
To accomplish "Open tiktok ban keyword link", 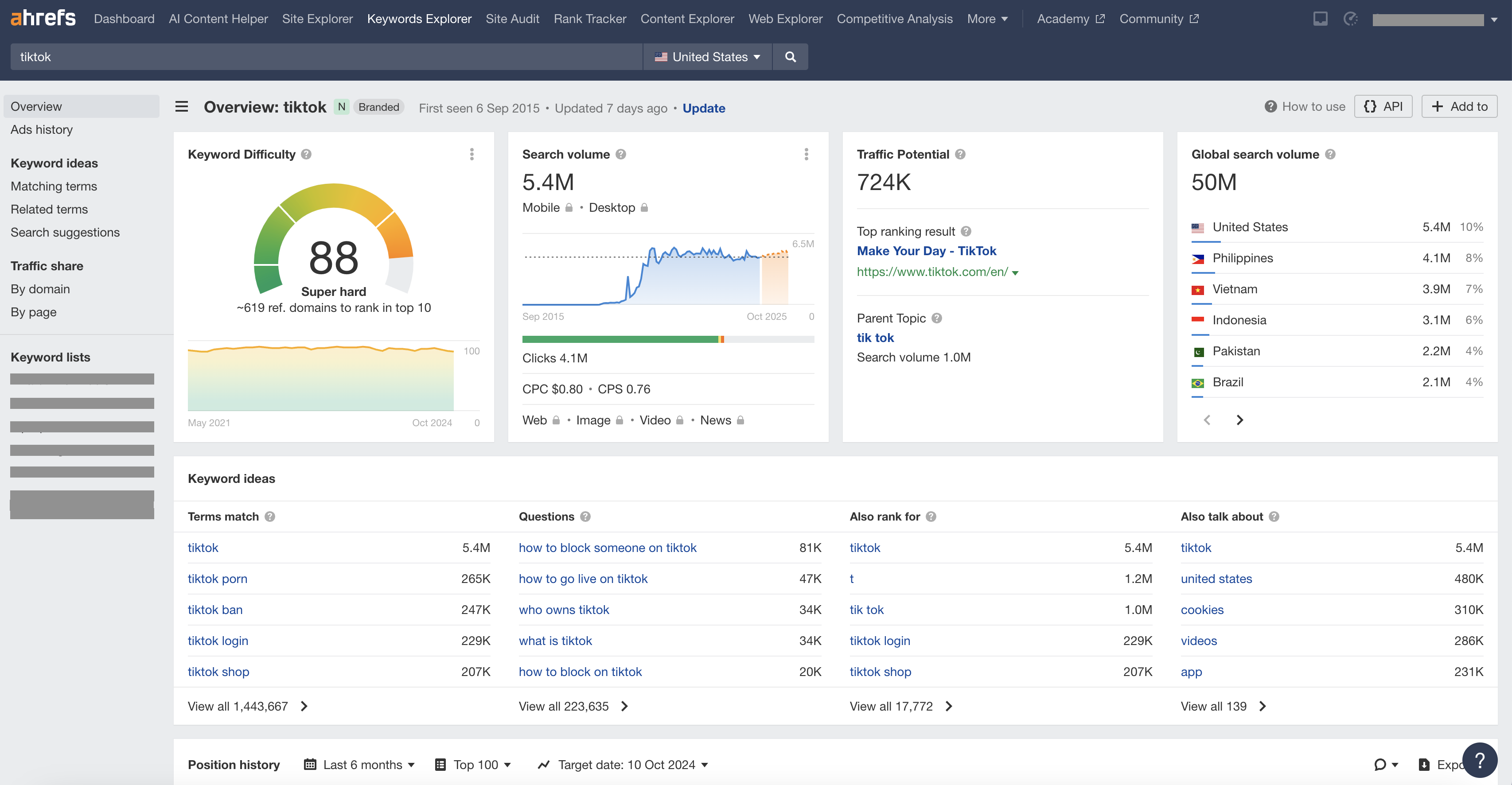I will (215, 610).
